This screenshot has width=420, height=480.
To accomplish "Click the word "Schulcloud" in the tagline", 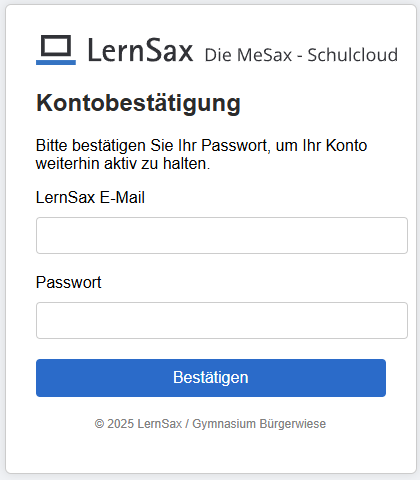I will [x=353, y=55].
